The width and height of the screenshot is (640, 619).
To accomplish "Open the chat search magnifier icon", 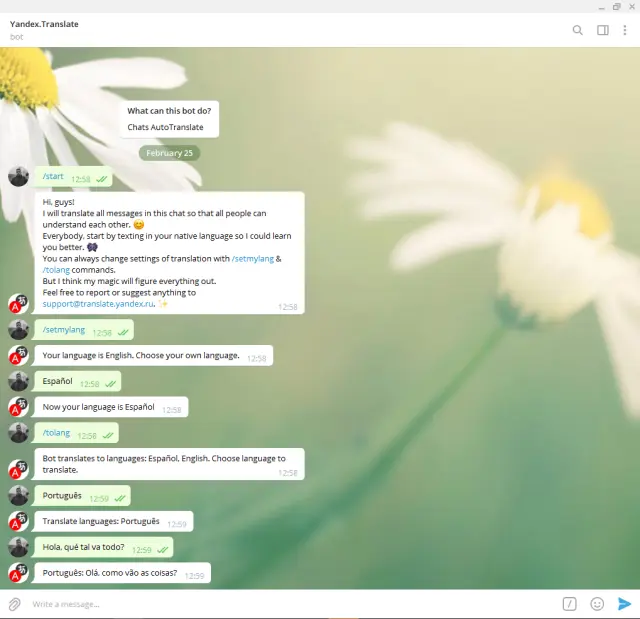I will 577,30.
